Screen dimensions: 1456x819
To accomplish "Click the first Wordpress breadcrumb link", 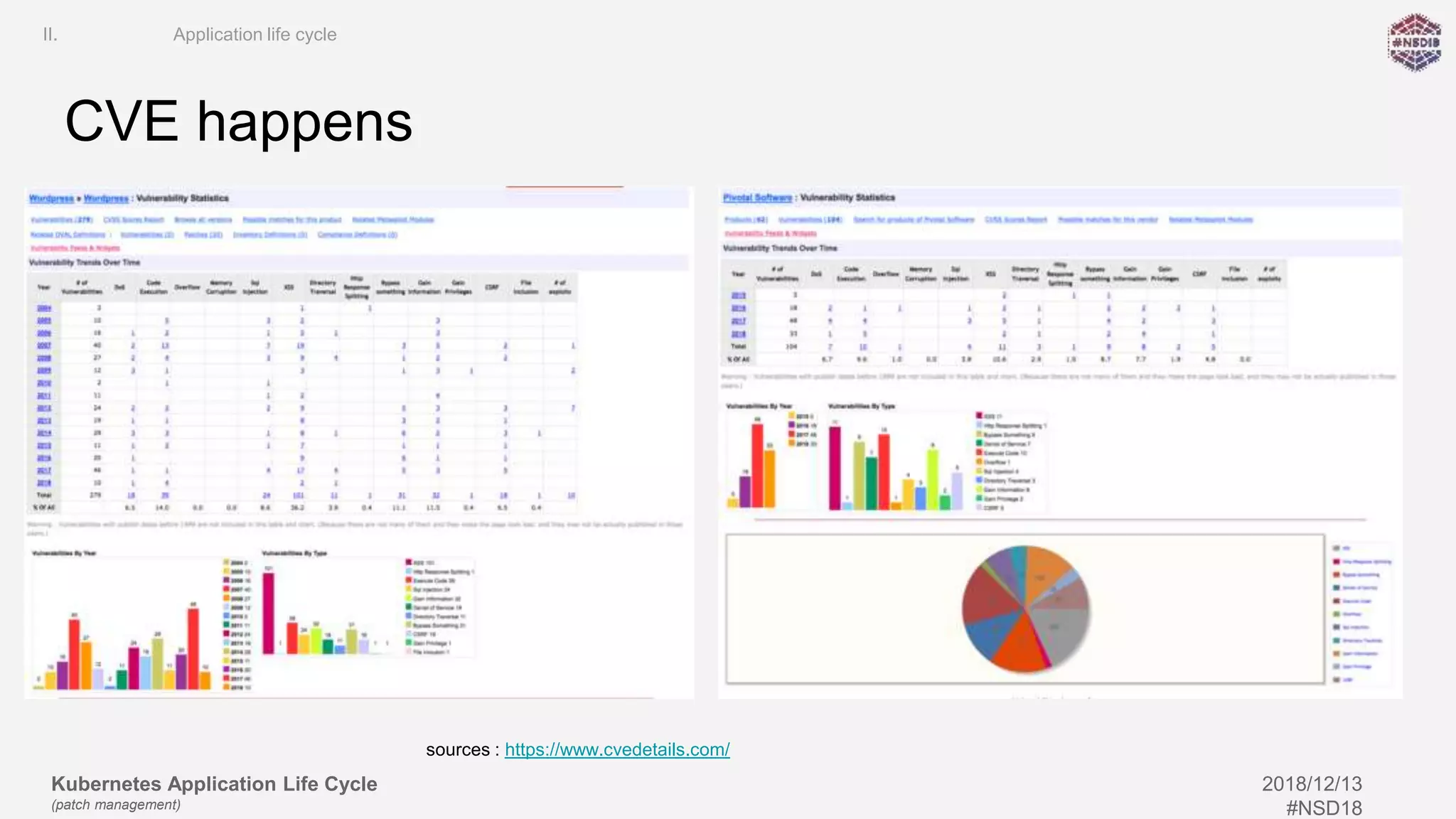I will tap(51, 198).
